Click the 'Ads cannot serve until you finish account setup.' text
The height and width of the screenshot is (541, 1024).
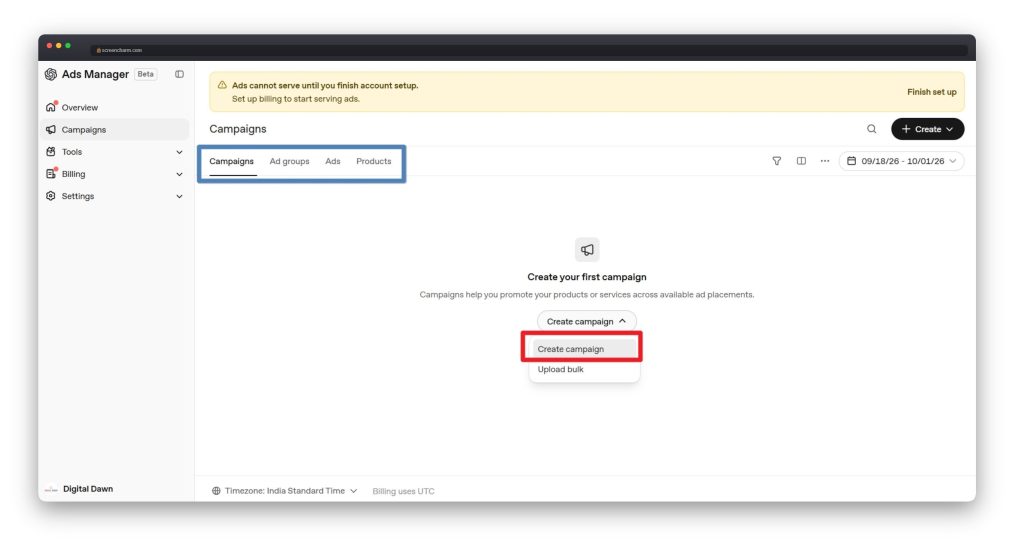[325, 86]
